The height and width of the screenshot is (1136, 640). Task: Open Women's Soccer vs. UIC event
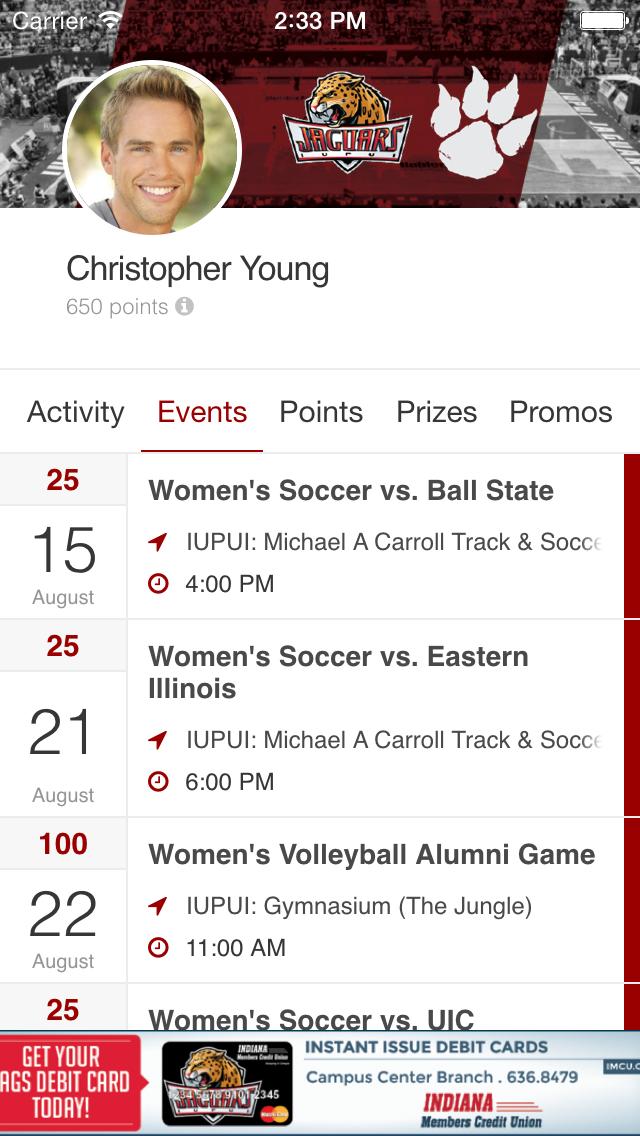[x=311, y=1017]
